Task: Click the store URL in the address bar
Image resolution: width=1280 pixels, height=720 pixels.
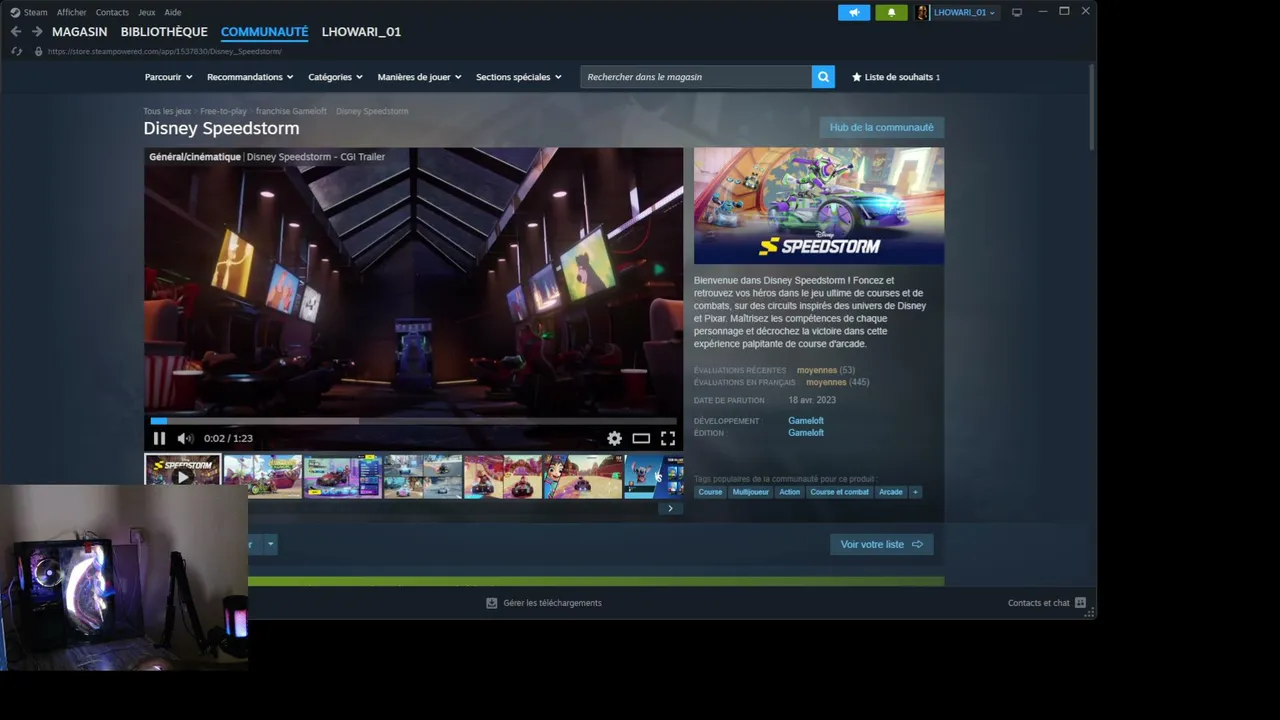Action: point(165,51)
